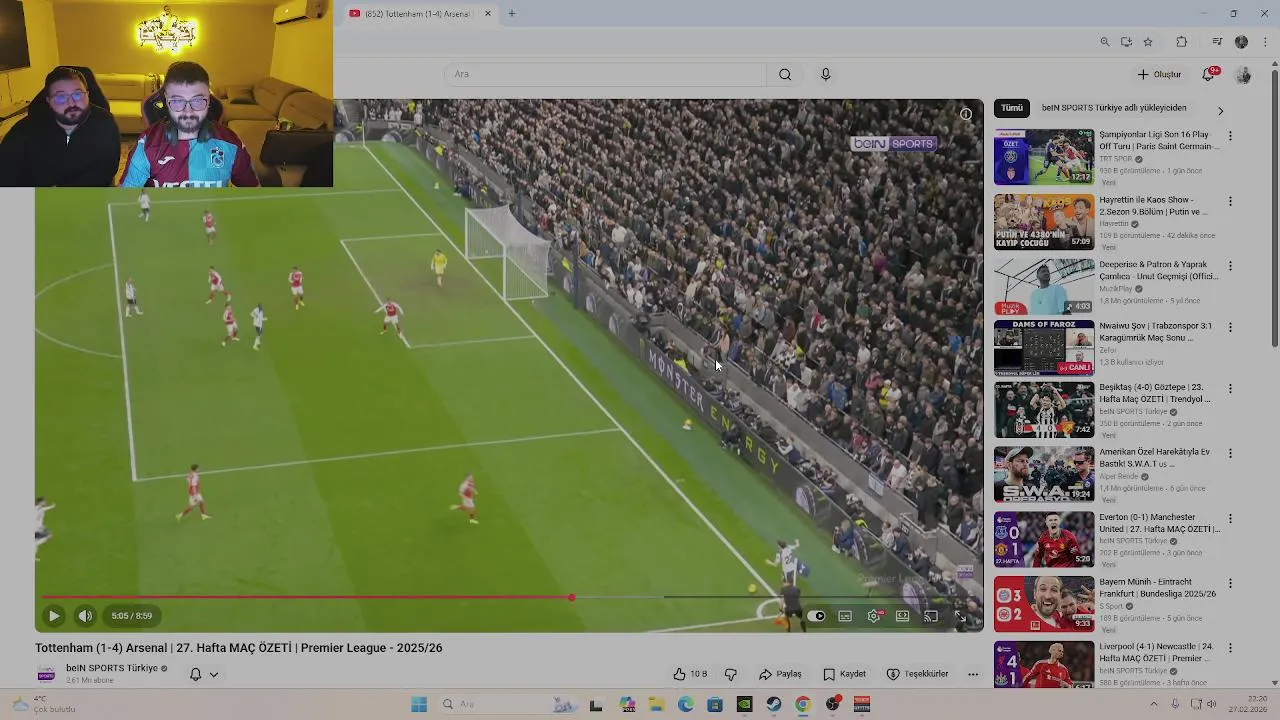Open Chrome's extensions puzzle icon
This screenshot has height=720, width=1280.
pyautogui.click(x=1182, y=42)
